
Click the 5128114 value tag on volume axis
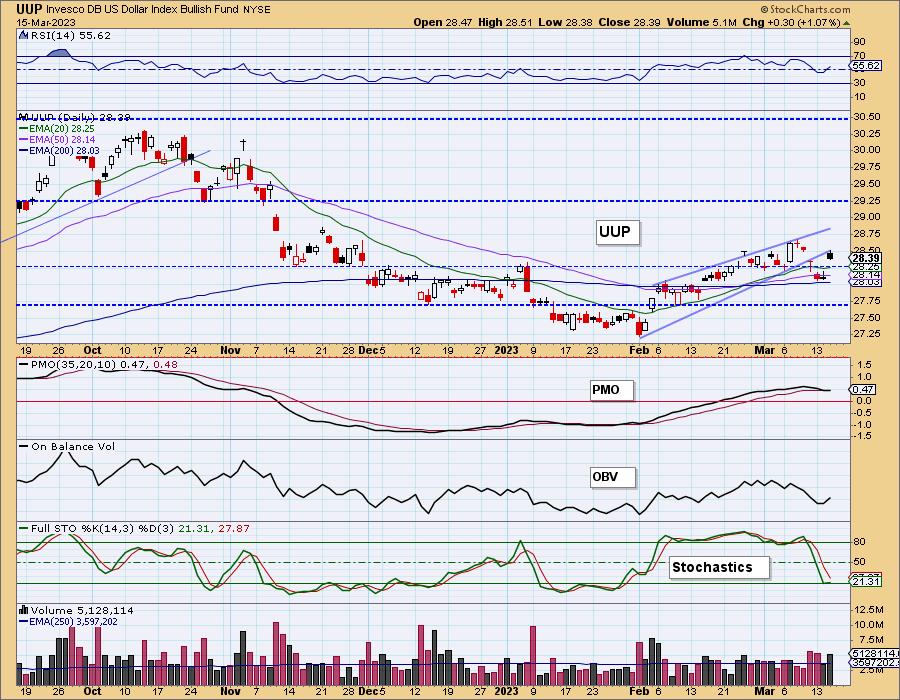pos(876,654)
